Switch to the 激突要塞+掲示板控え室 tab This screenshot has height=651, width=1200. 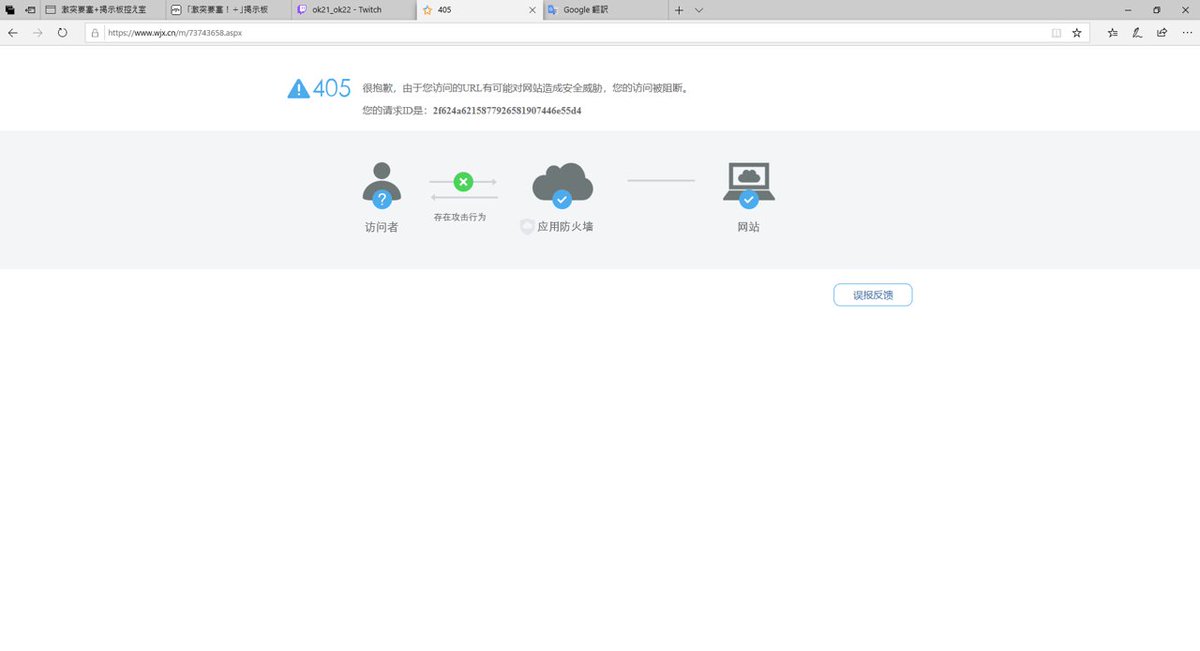coord(101,9)
